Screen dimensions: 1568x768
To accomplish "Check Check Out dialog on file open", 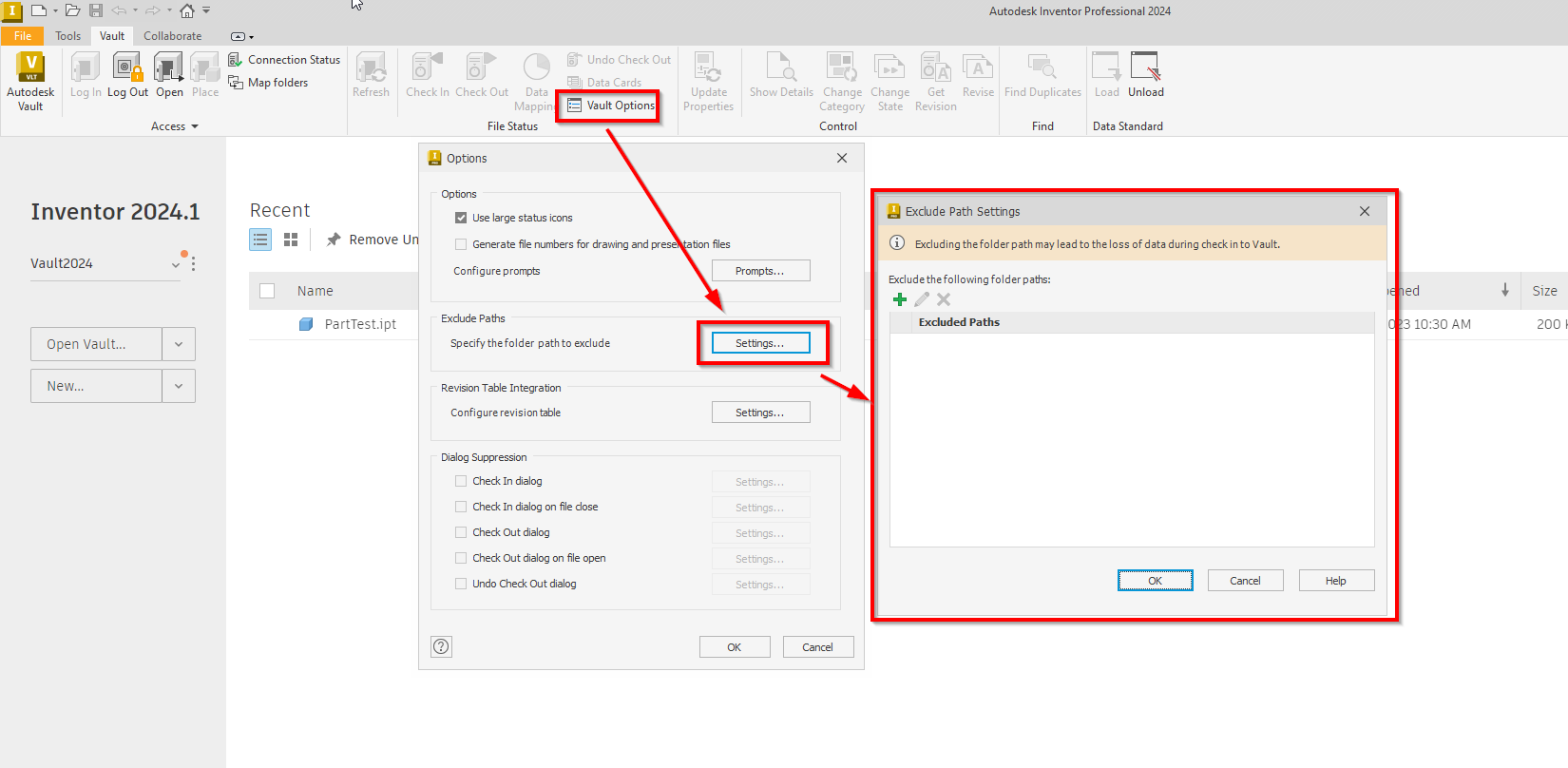I will [461, 558].
